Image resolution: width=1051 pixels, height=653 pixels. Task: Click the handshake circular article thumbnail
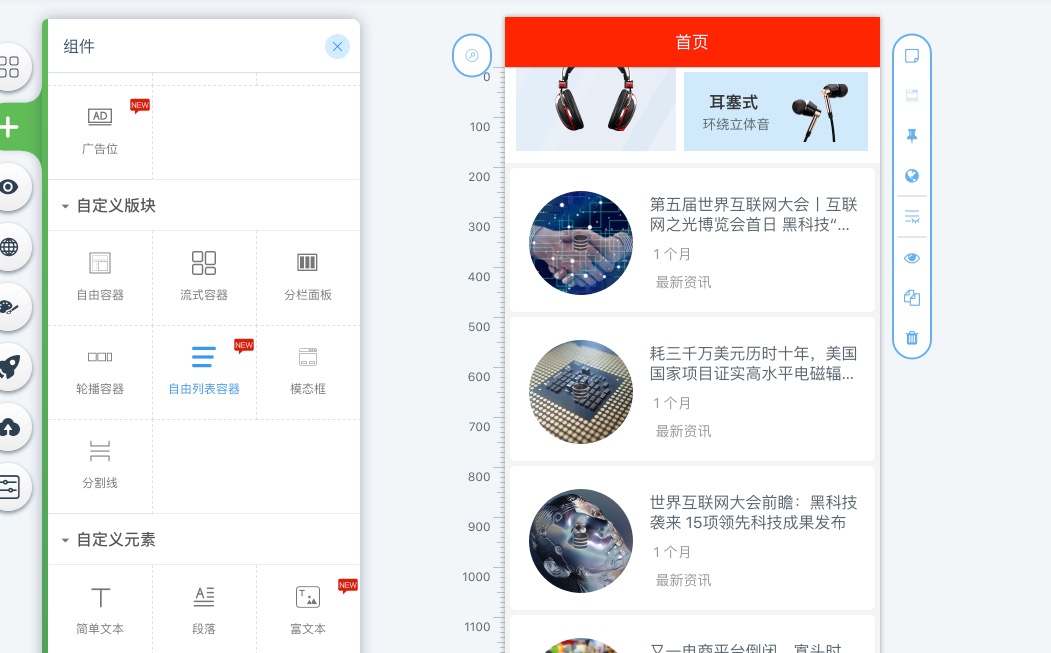point(581,243)
